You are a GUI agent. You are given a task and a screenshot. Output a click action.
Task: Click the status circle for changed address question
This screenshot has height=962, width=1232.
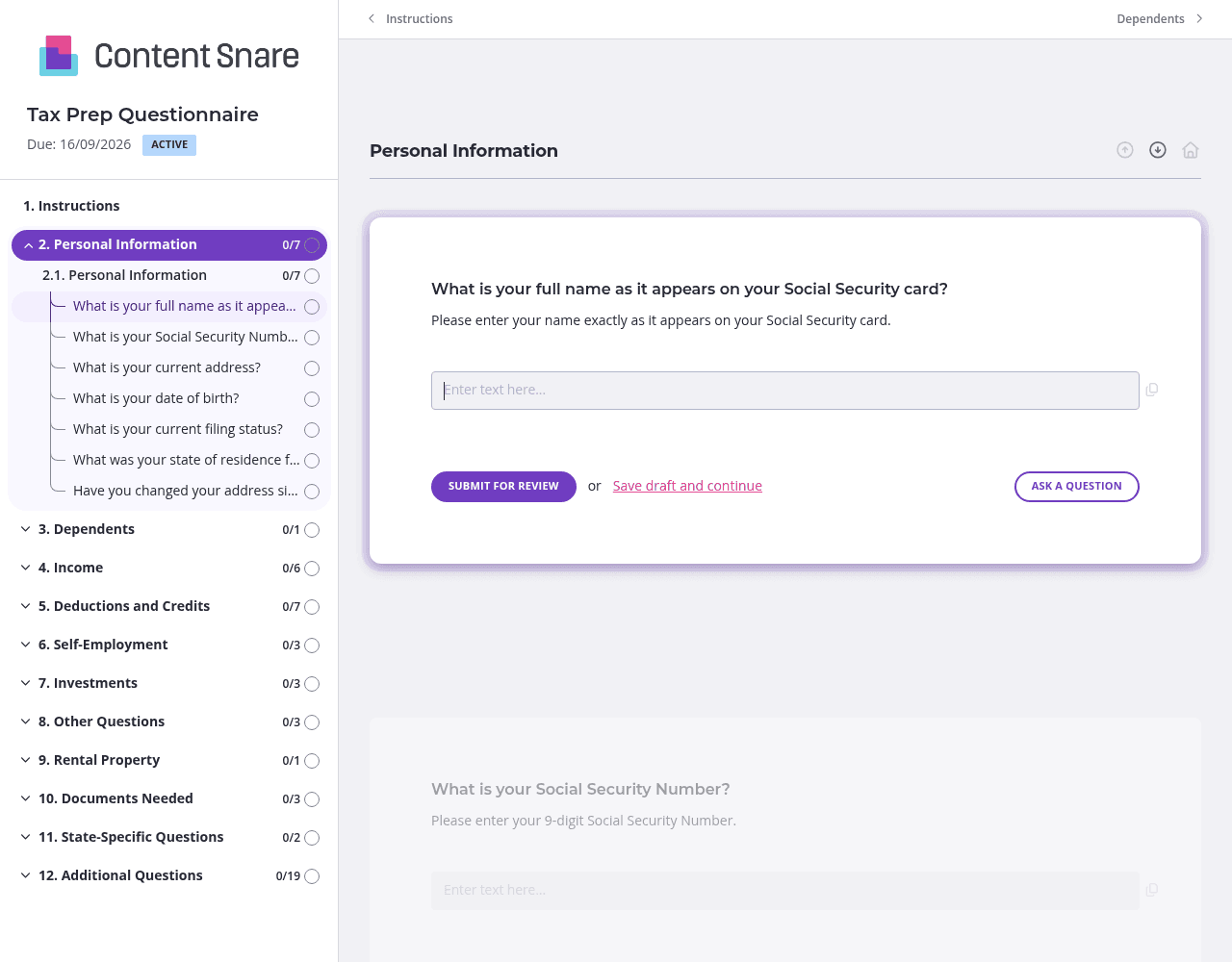tap(312, 492)
